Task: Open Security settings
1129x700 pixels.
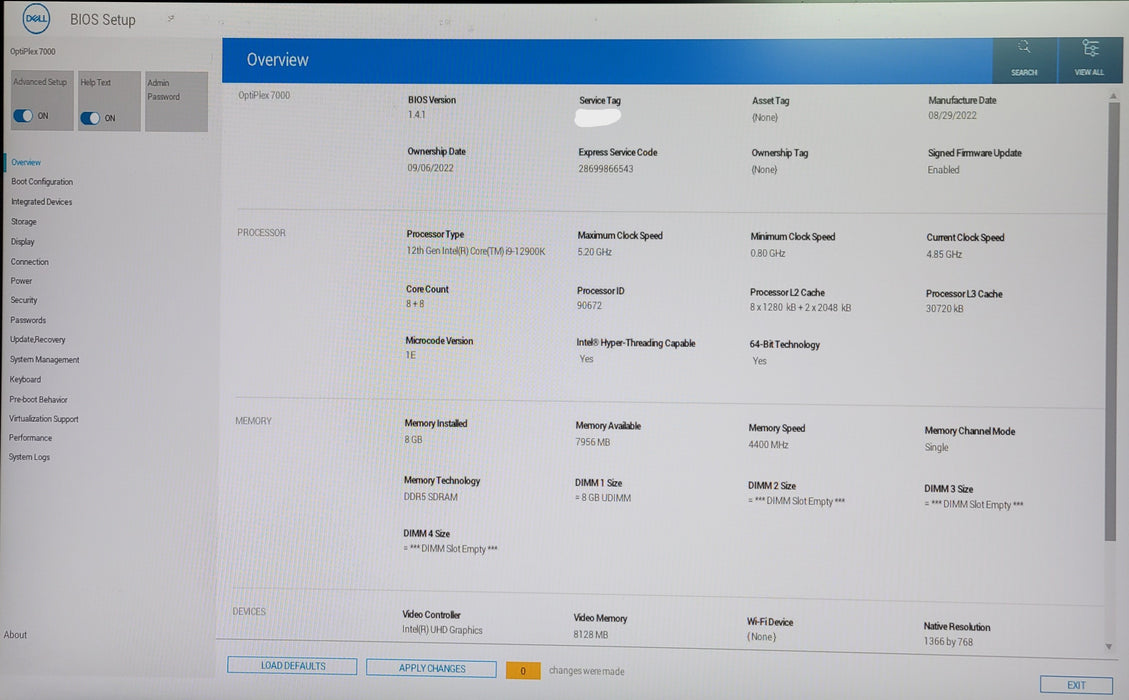Action: [x=24, y=300]
